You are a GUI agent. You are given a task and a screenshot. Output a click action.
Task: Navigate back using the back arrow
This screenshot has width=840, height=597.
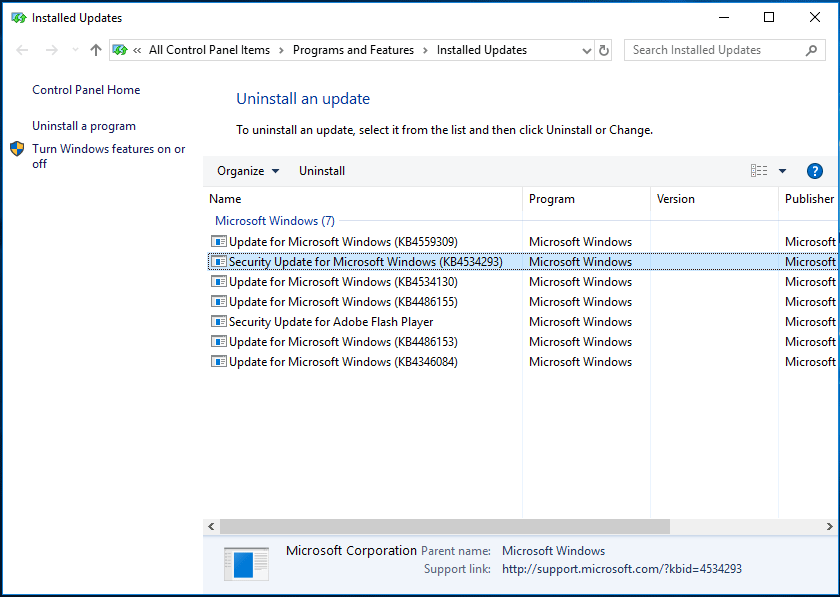tap(22, 49)
